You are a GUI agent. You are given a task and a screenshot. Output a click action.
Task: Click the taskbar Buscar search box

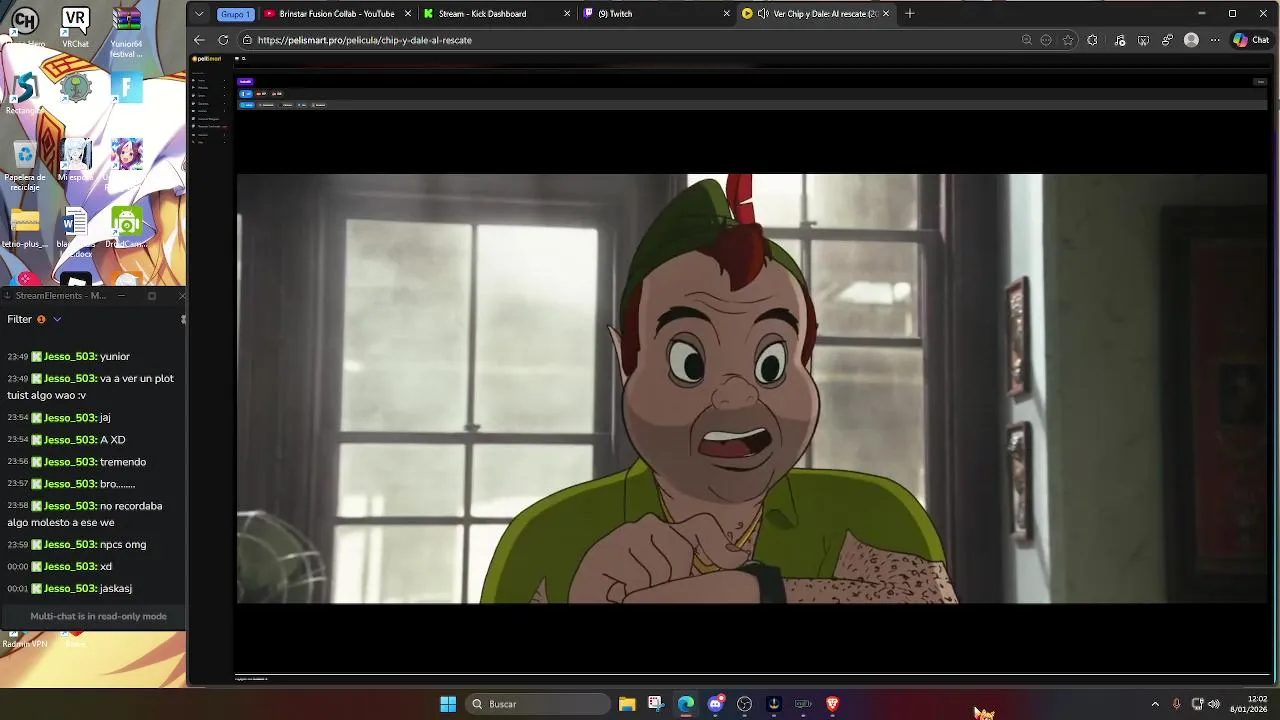(538, 704)
